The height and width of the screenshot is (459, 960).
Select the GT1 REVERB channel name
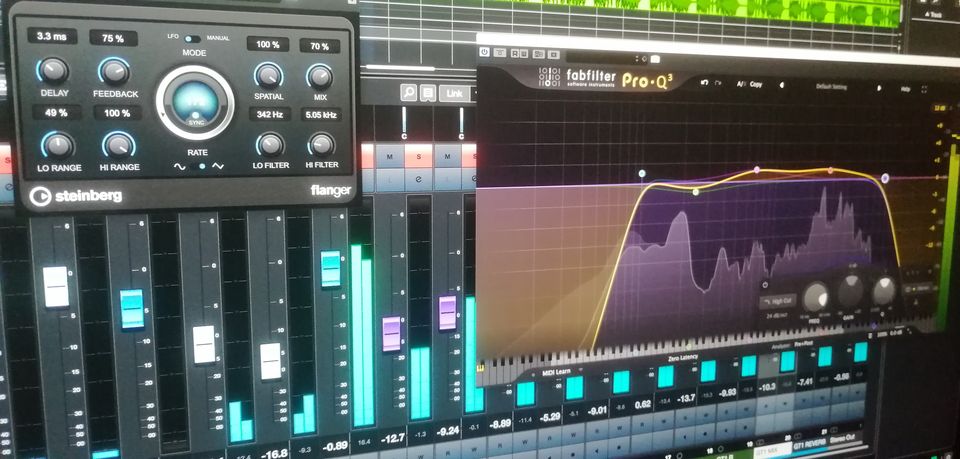(x=809, y=442)
